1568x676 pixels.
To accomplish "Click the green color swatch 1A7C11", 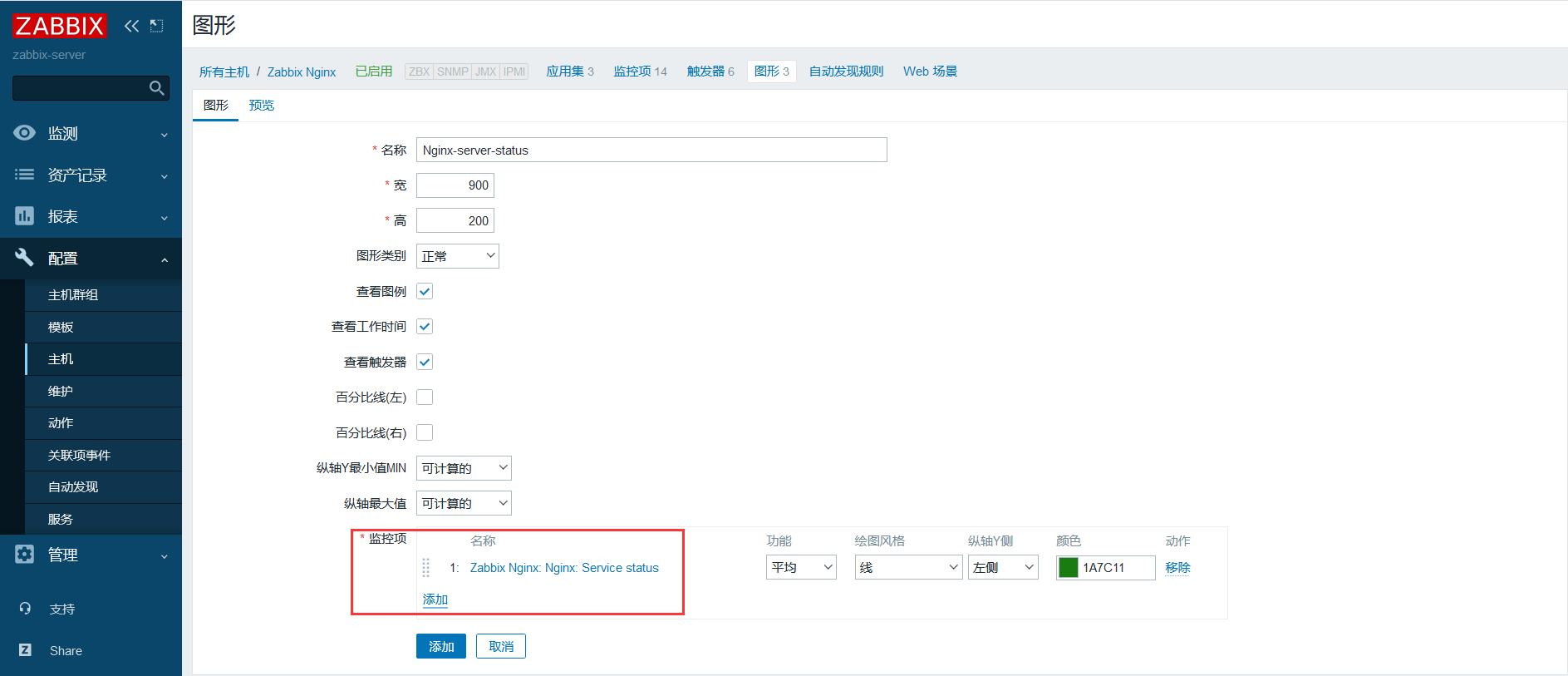I will (x=1069, y=567).
